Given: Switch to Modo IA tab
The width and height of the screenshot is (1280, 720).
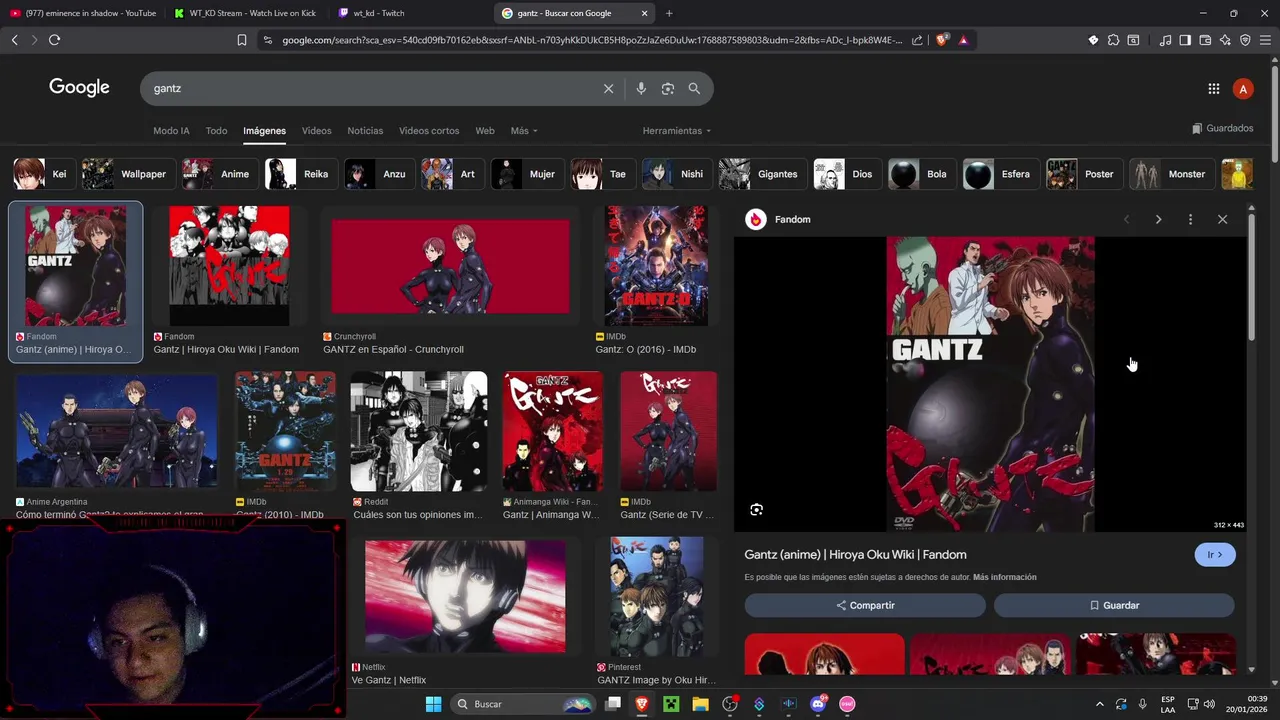Looking at the screenshot, I should point(171,131).
